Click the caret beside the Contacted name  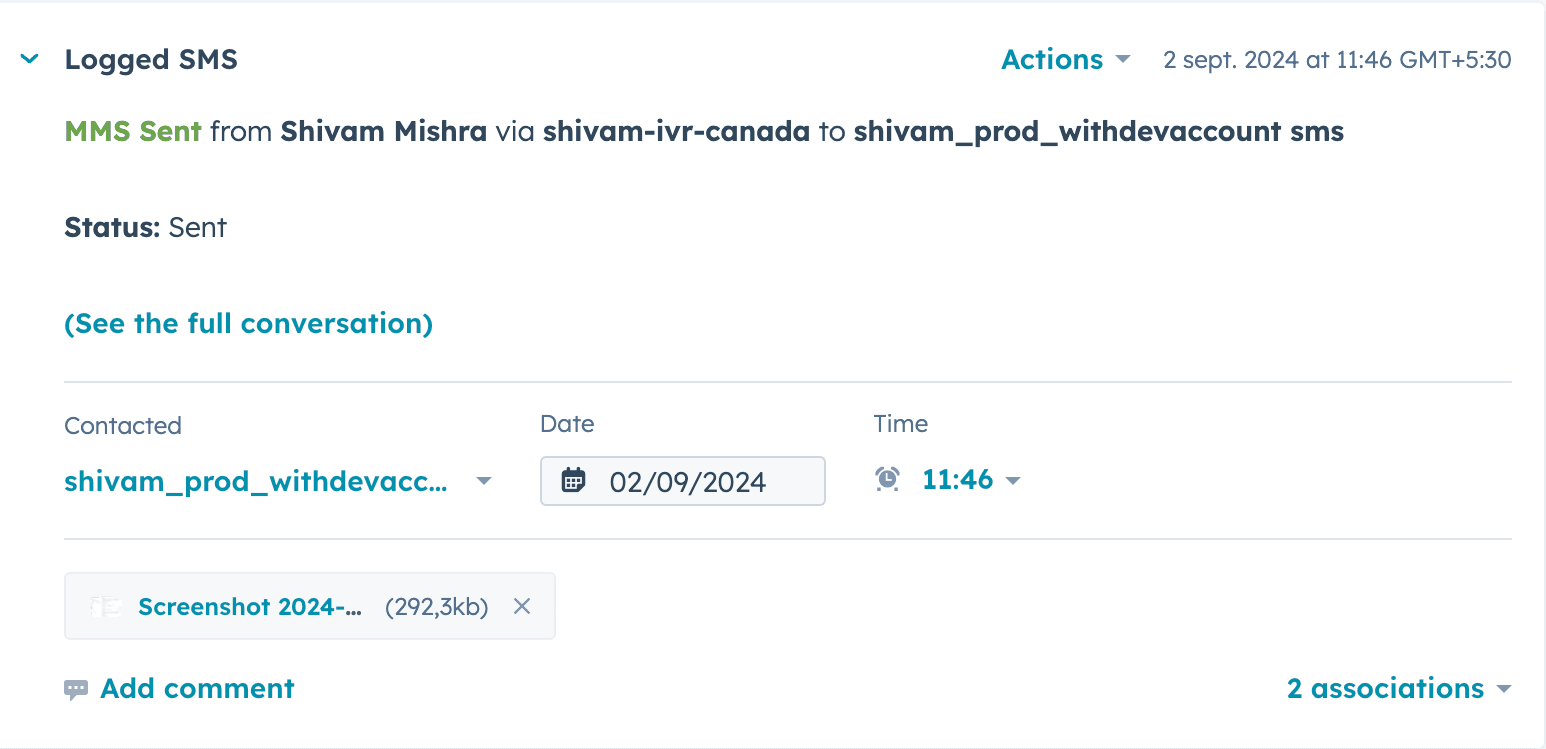[x=484, y=481]
